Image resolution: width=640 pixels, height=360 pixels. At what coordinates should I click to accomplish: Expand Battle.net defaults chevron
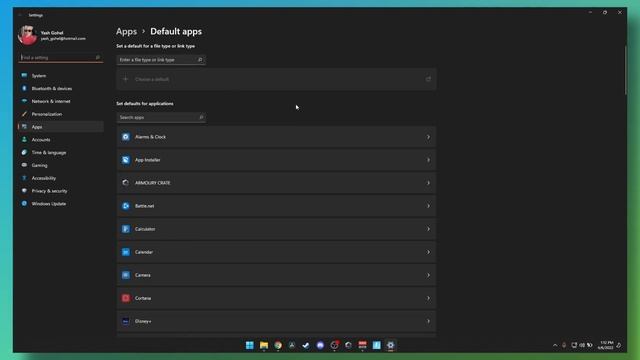pos(428,206)
